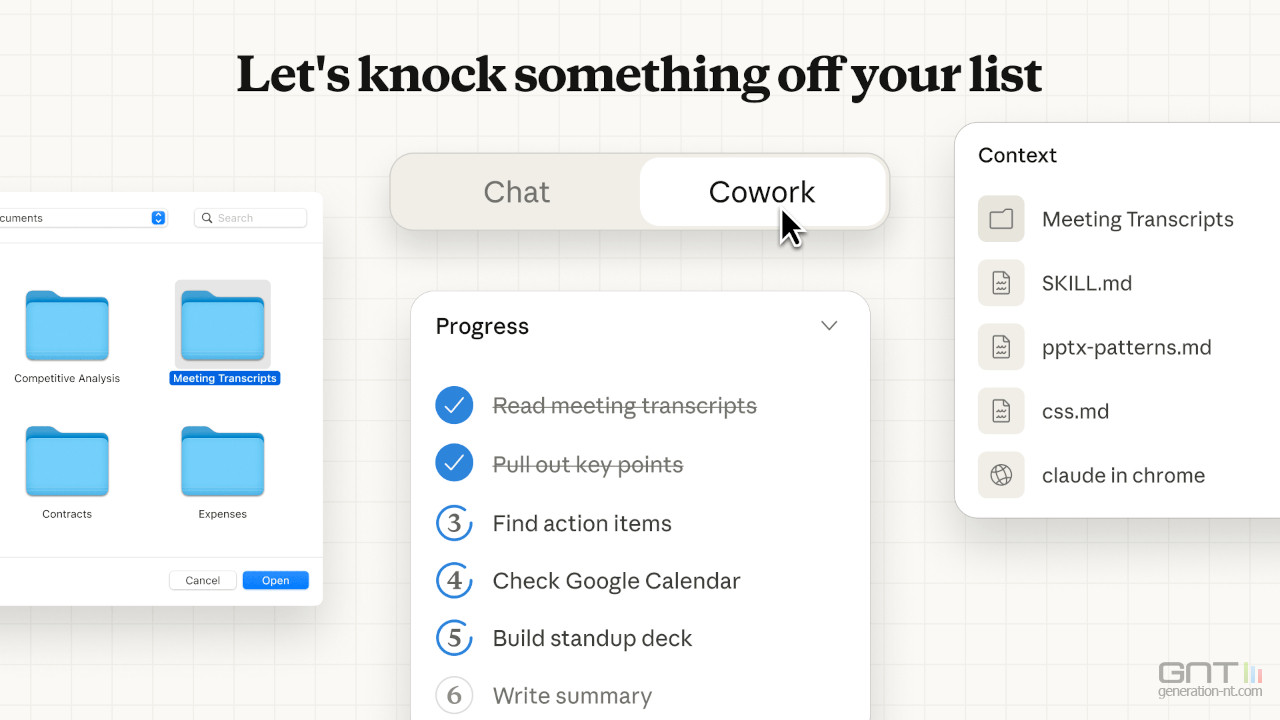Viewport: 1280px width, 720px height.
Task: Select the Expenses folder
Action: [221, 461]
